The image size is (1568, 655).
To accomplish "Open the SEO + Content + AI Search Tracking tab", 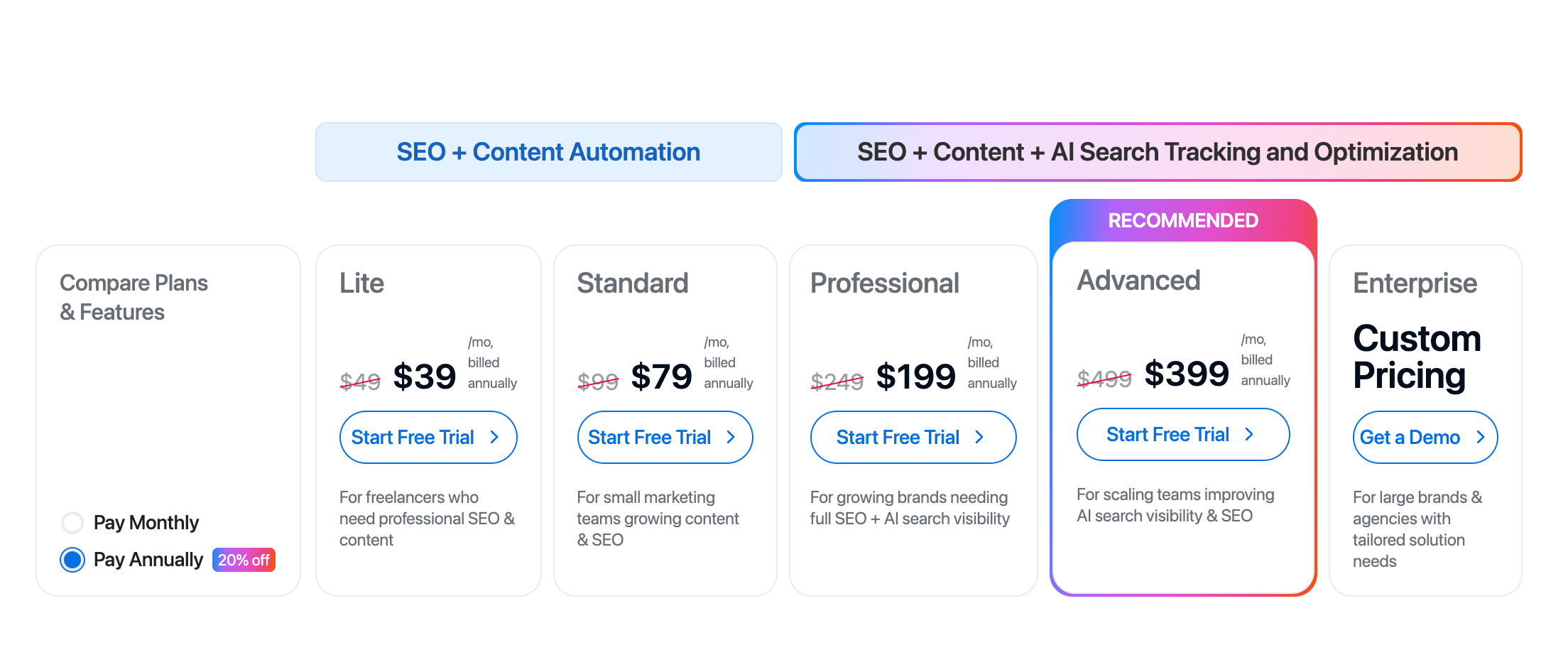I will pyautogui.click(x=1158, y=152).
